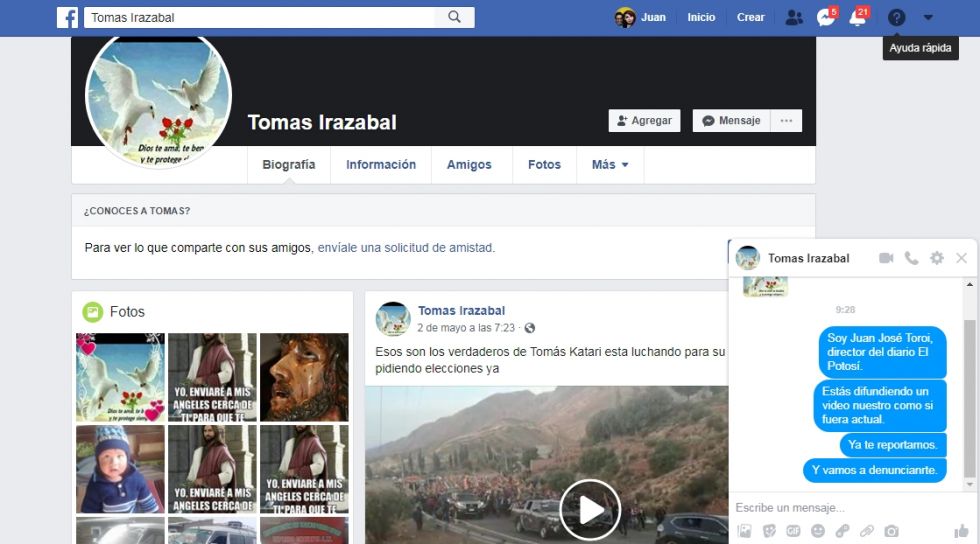Click the paperclip attach file icon in chat
The image size is (980, 544).
(x=867, y=531)
